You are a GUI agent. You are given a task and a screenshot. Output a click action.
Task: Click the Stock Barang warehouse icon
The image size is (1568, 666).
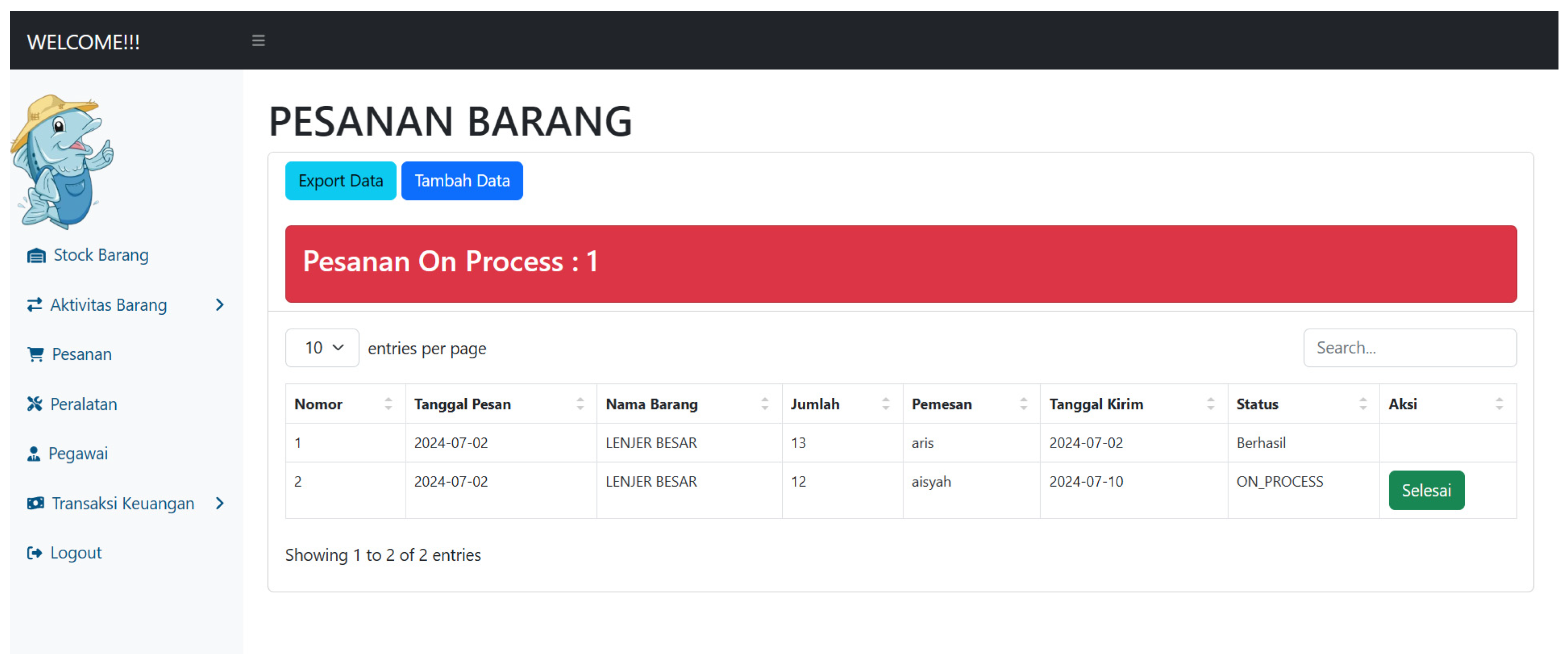tap(36, 255)
